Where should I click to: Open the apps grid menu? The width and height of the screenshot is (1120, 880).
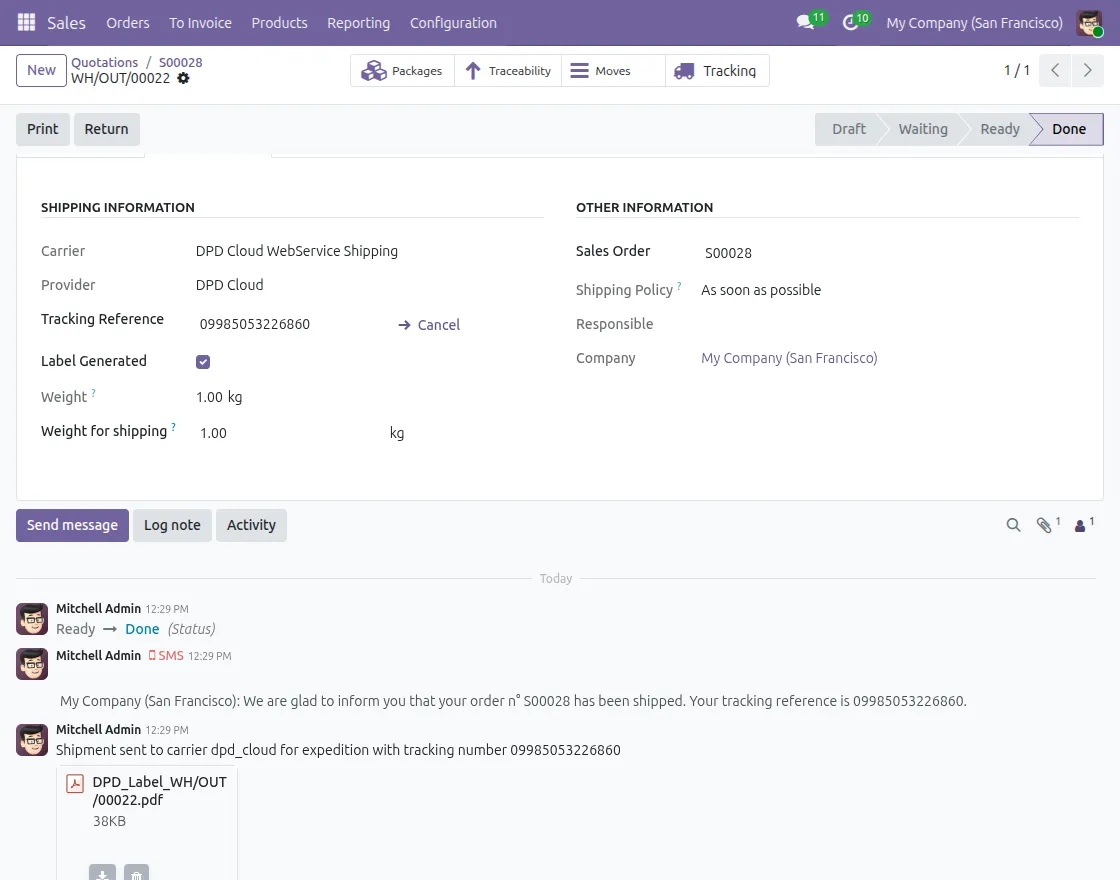tap(25, 22)
